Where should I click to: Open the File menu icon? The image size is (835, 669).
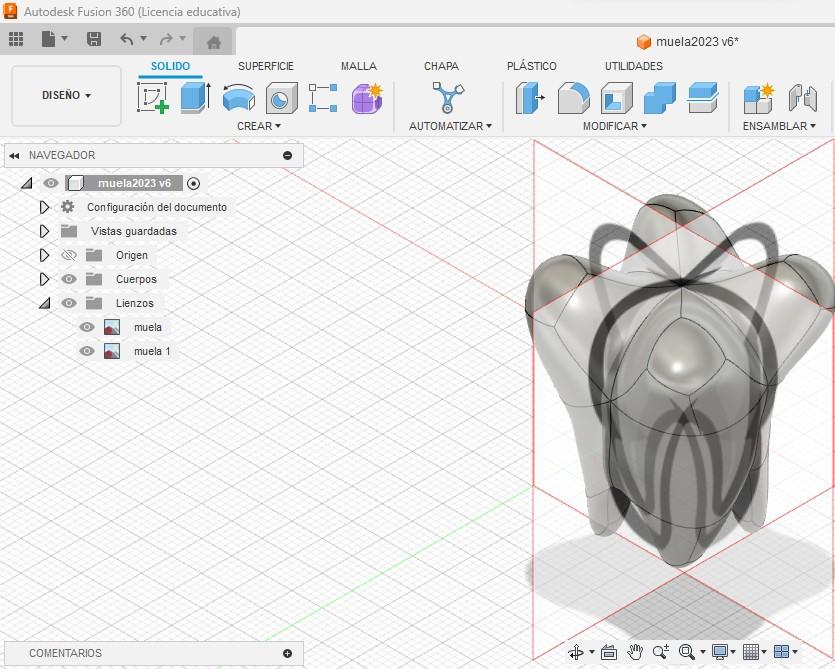[48, 39]
